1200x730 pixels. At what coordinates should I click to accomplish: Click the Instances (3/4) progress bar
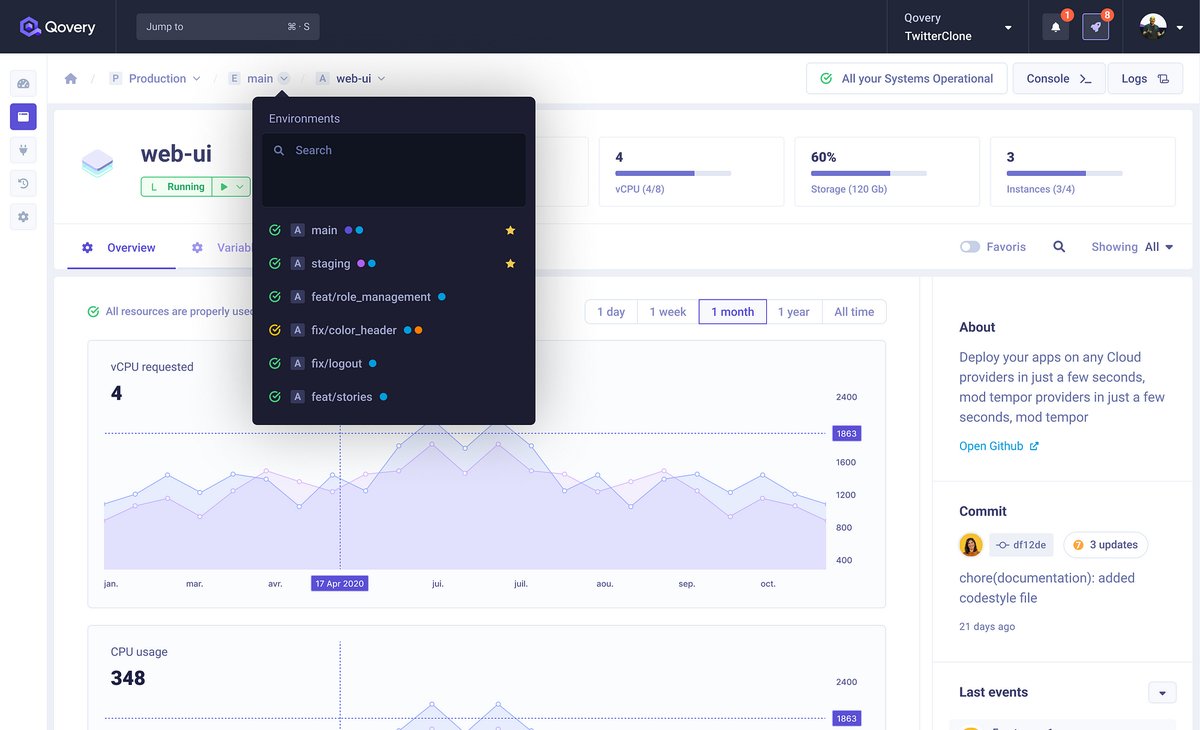pyautogui.click(x=1064, y=174)
